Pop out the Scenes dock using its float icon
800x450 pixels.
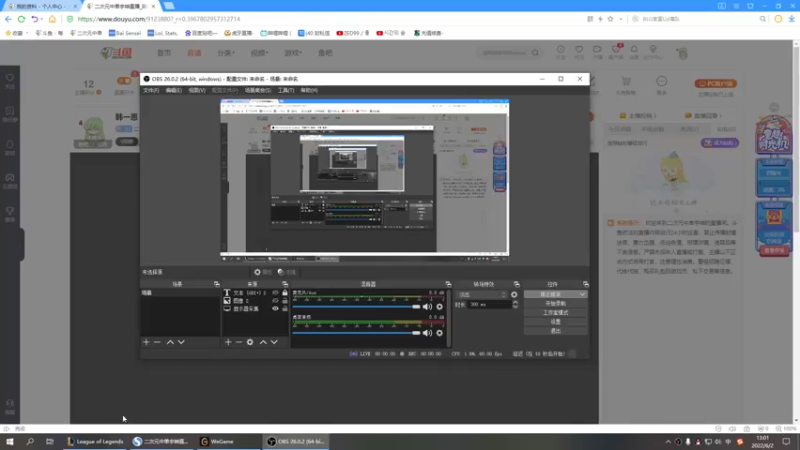pyautogui.click(x=217, y=284)
